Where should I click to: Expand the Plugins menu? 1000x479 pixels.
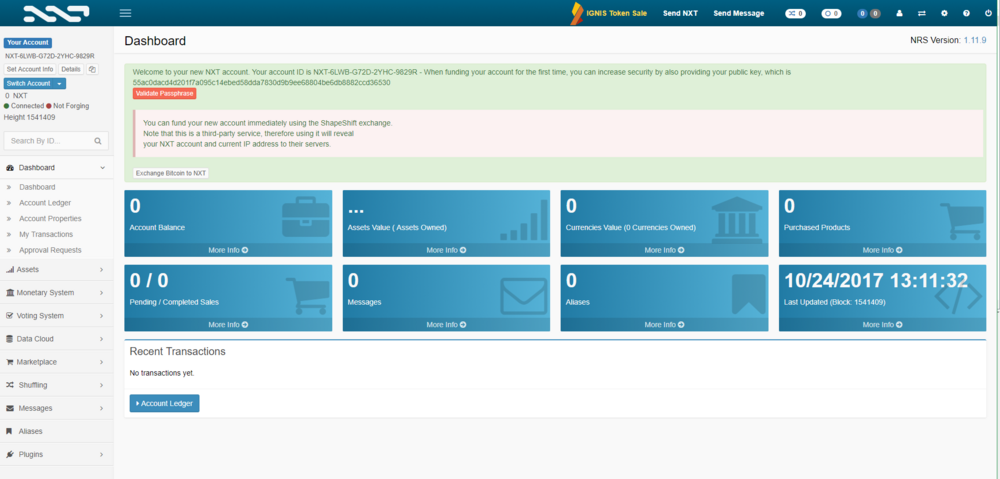pyautogui.click(x=57, y=454)
